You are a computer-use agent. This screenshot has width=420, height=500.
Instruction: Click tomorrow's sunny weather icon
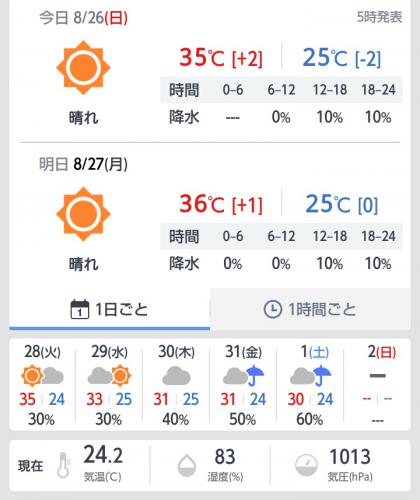tap(83, 214)
